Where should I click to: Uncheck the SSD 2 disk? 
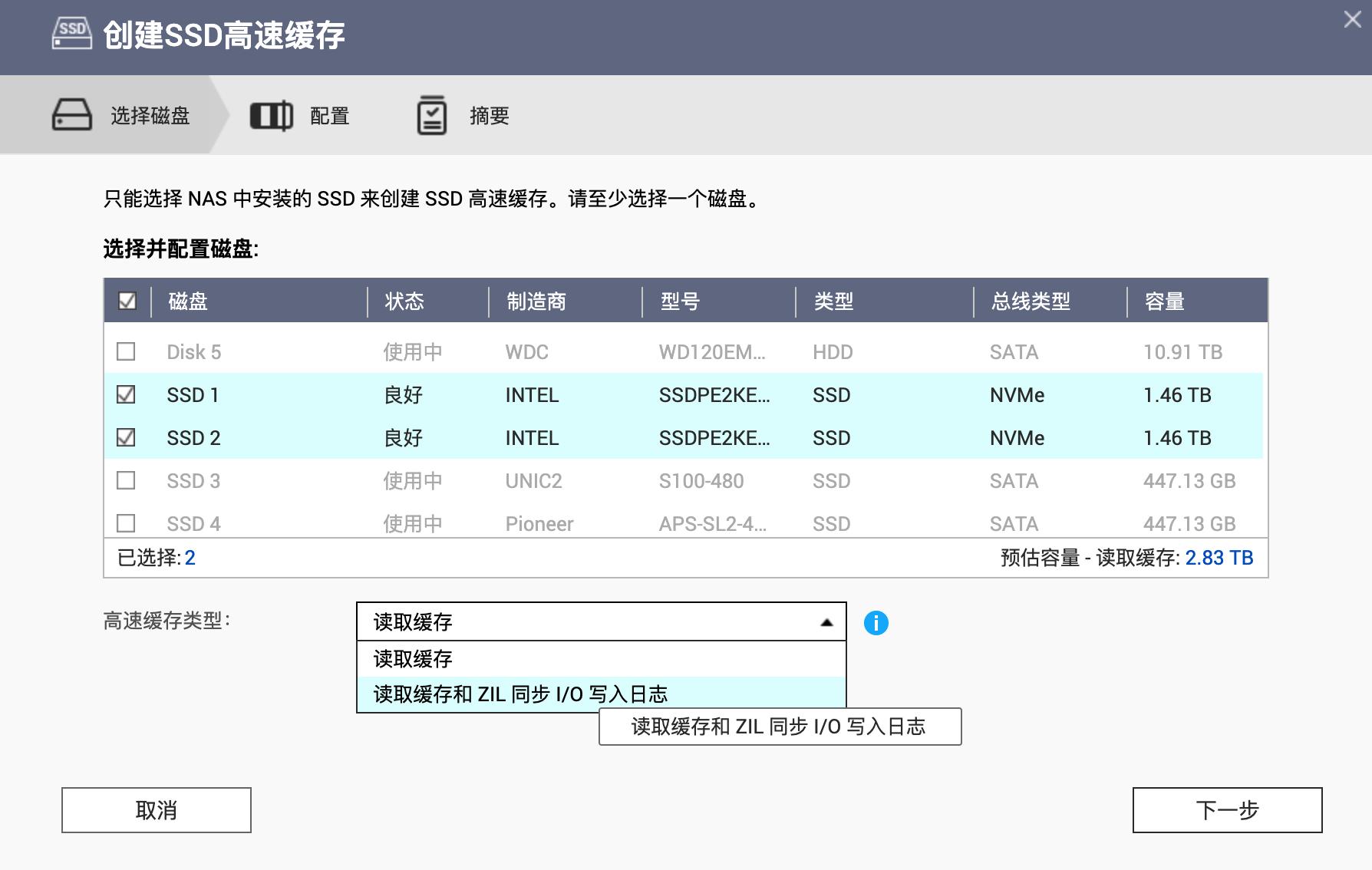point(127,437)
